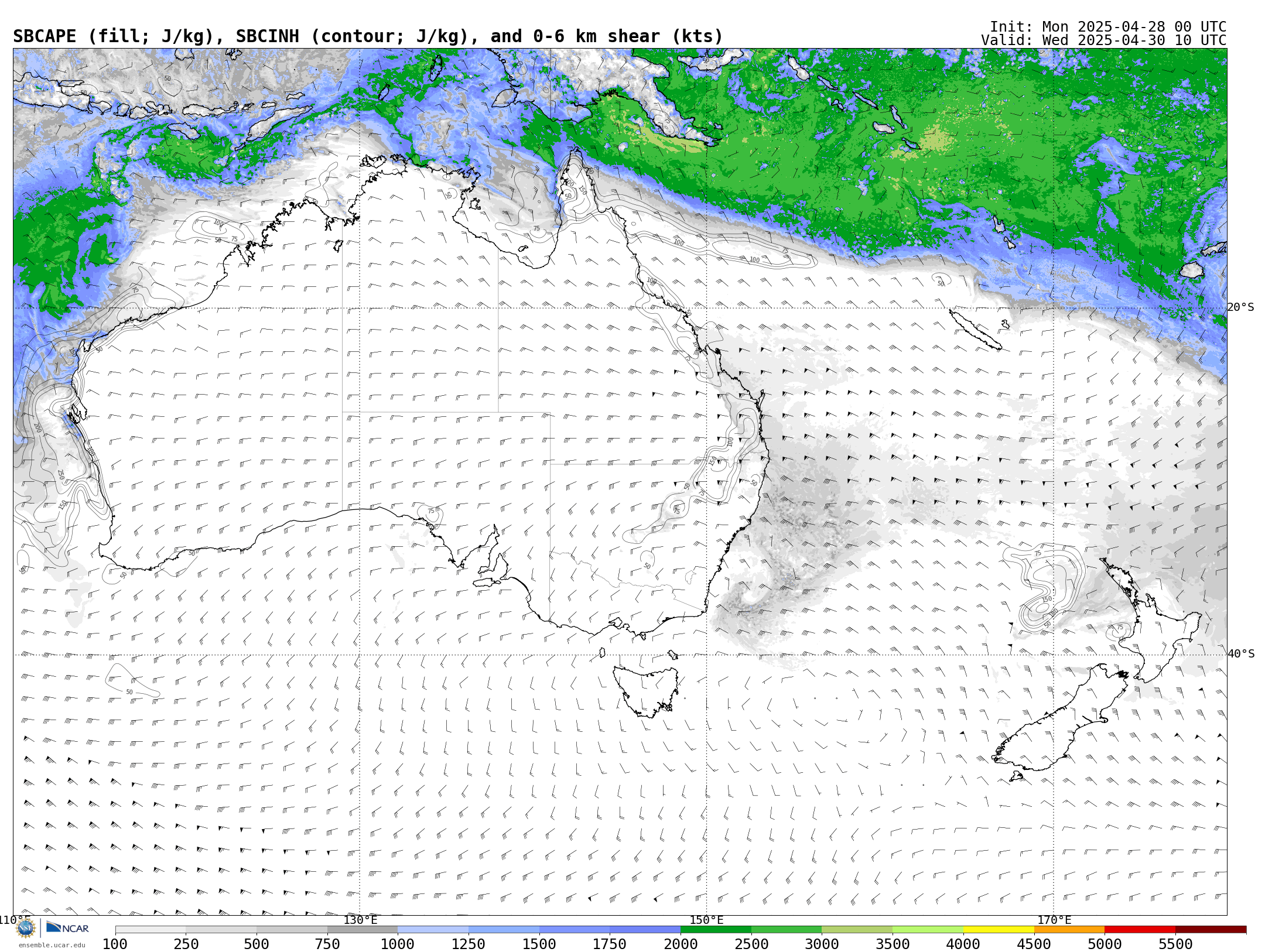Click the '170°E' longitude label
The image size is (1265, 952).
pyautogui.click(x=1054, y=920)
